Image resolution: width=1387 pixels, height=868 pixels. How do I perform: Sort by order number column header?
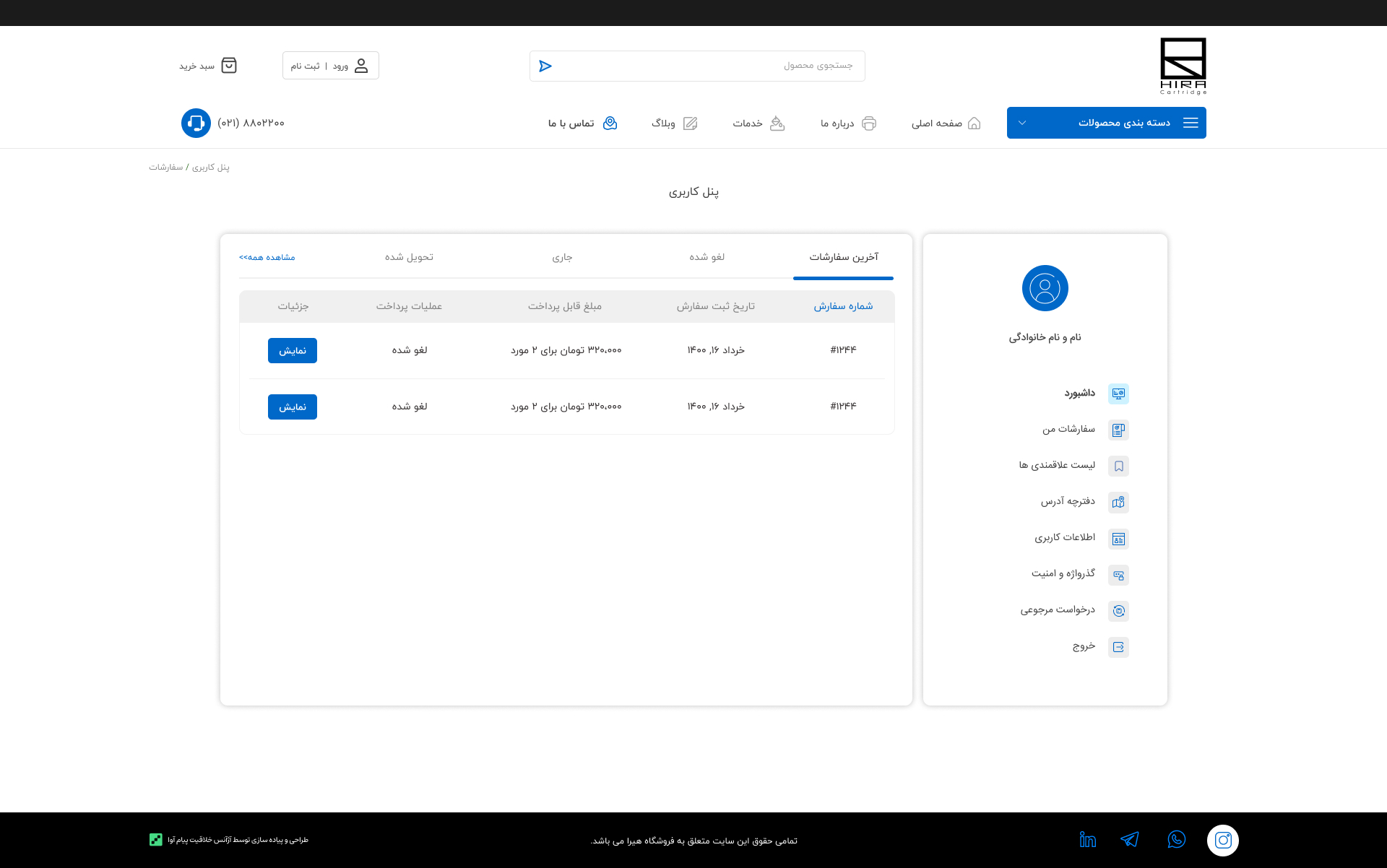point(843,306)
